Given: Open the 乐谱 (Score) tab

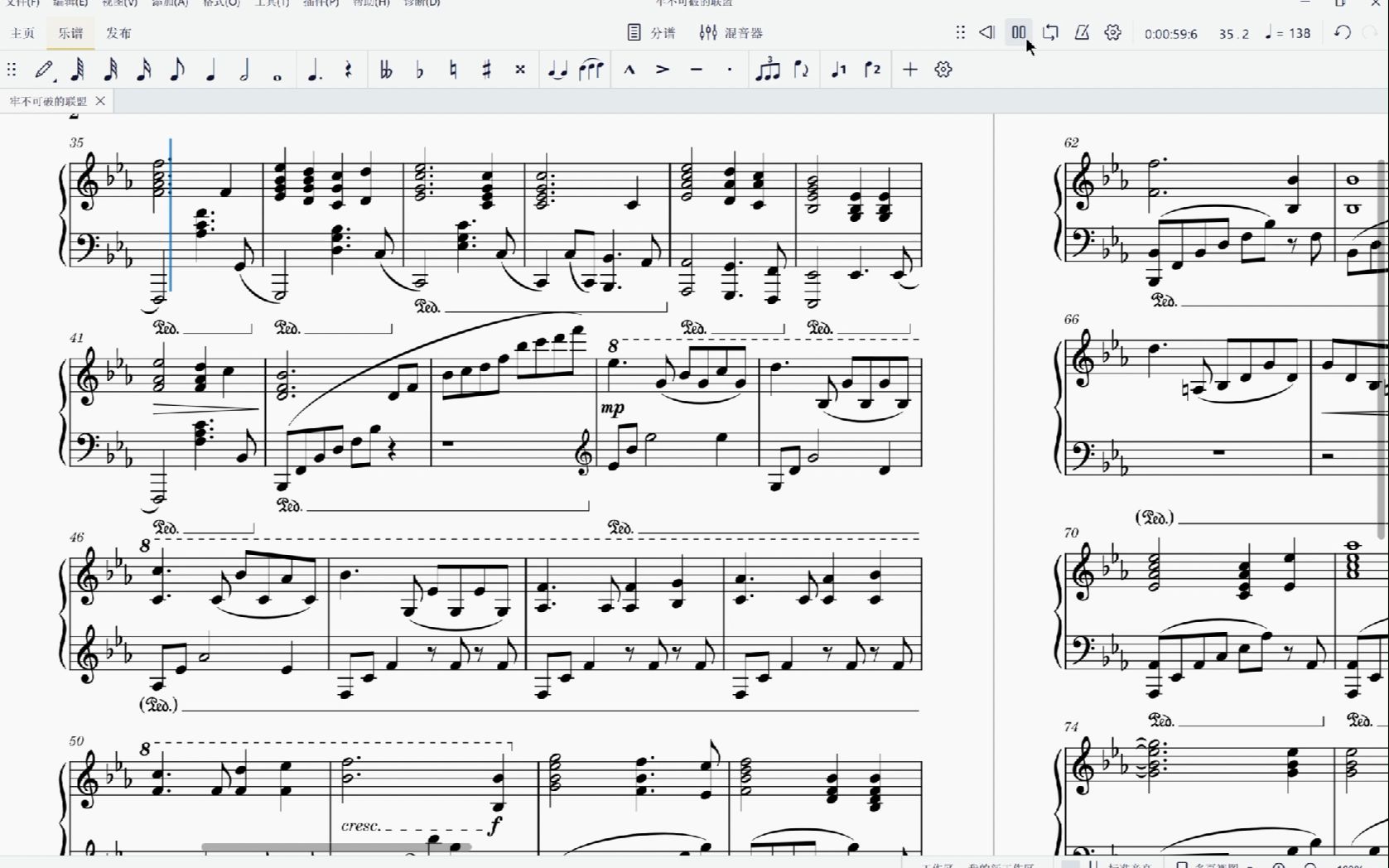Looking at the screenshot, I should coord(70,33).
